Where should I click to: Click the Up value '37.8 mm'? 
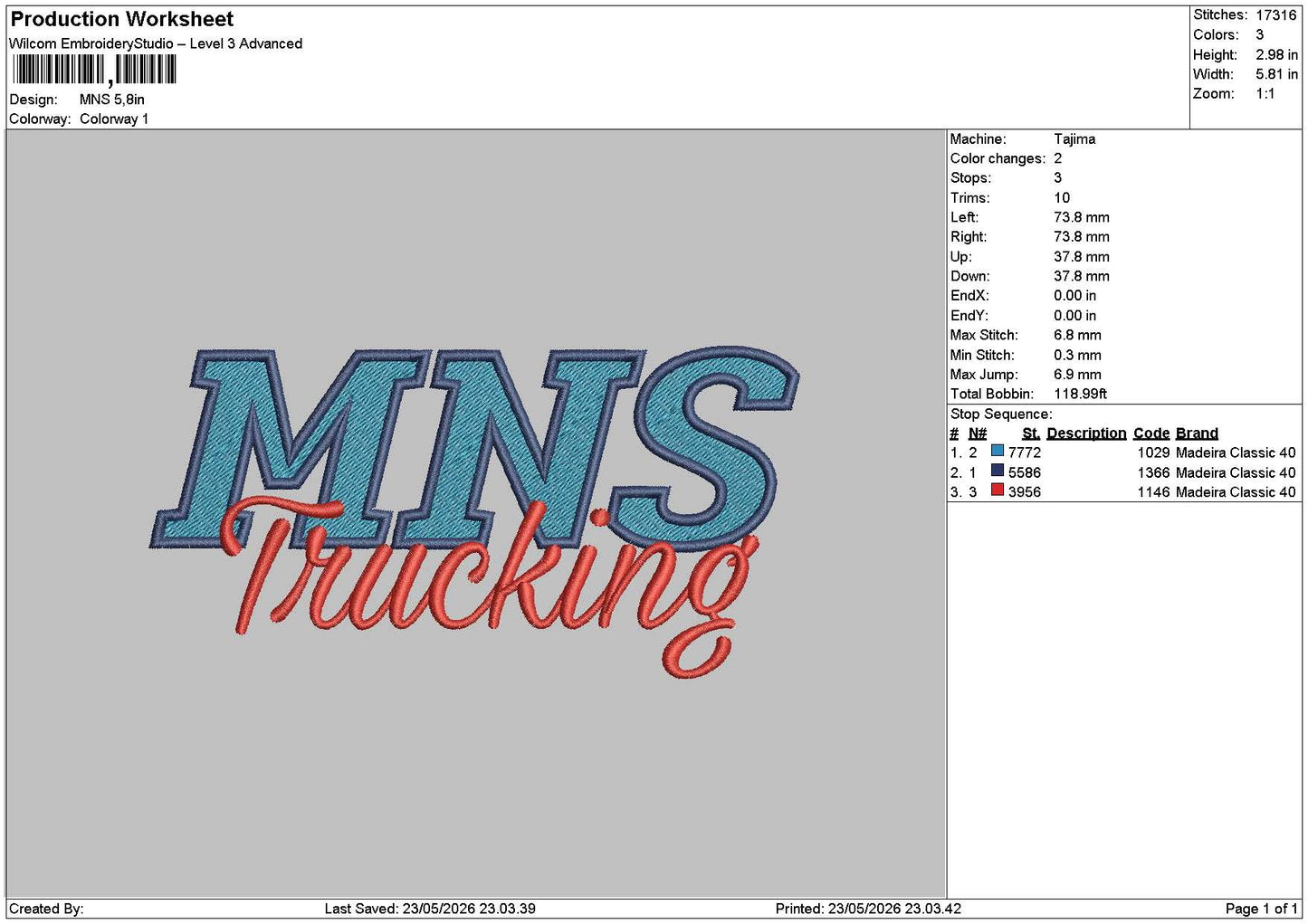pyautogui.click(x=1082, y=257)
